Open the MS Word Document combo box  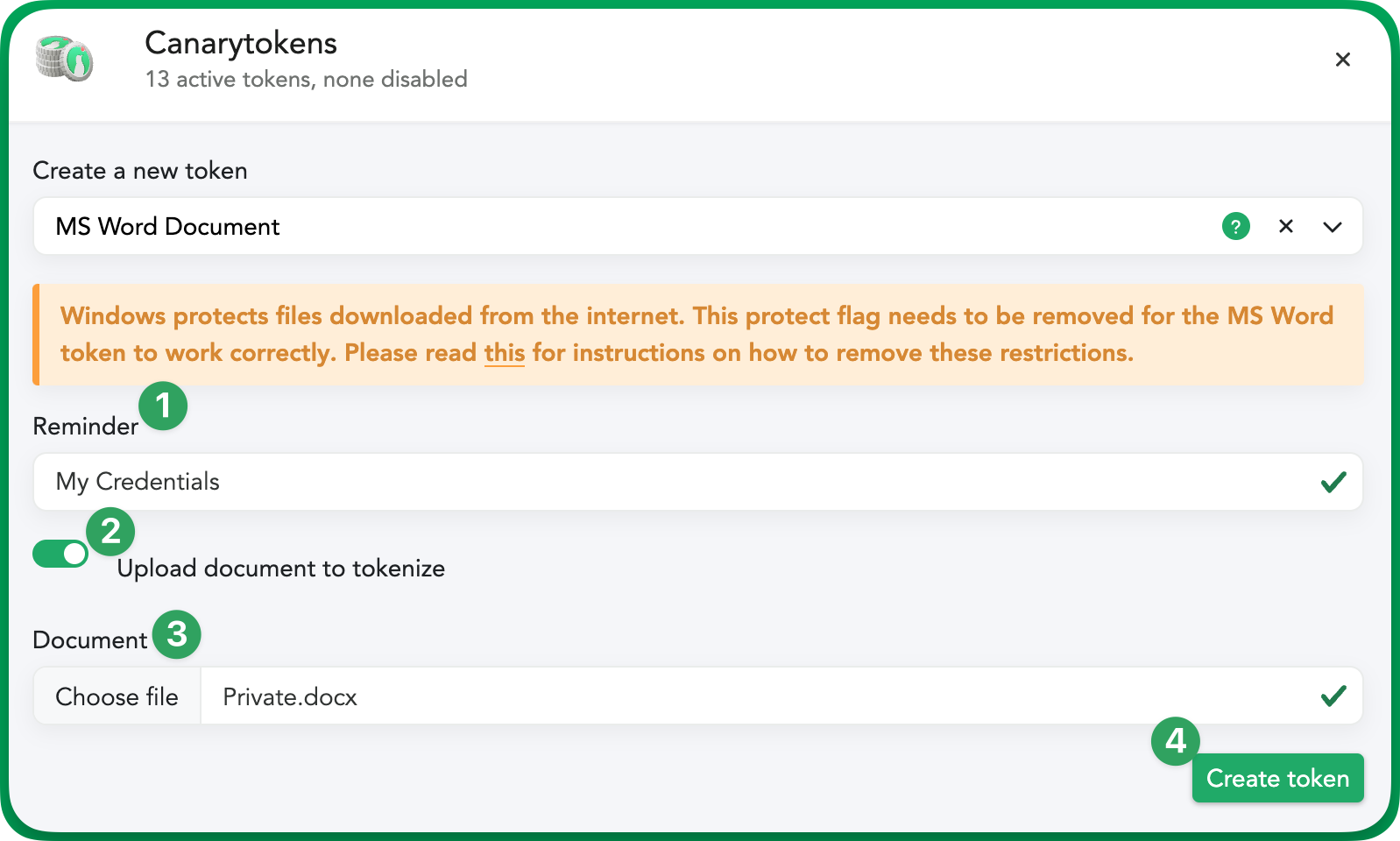(x=697, y=226)
